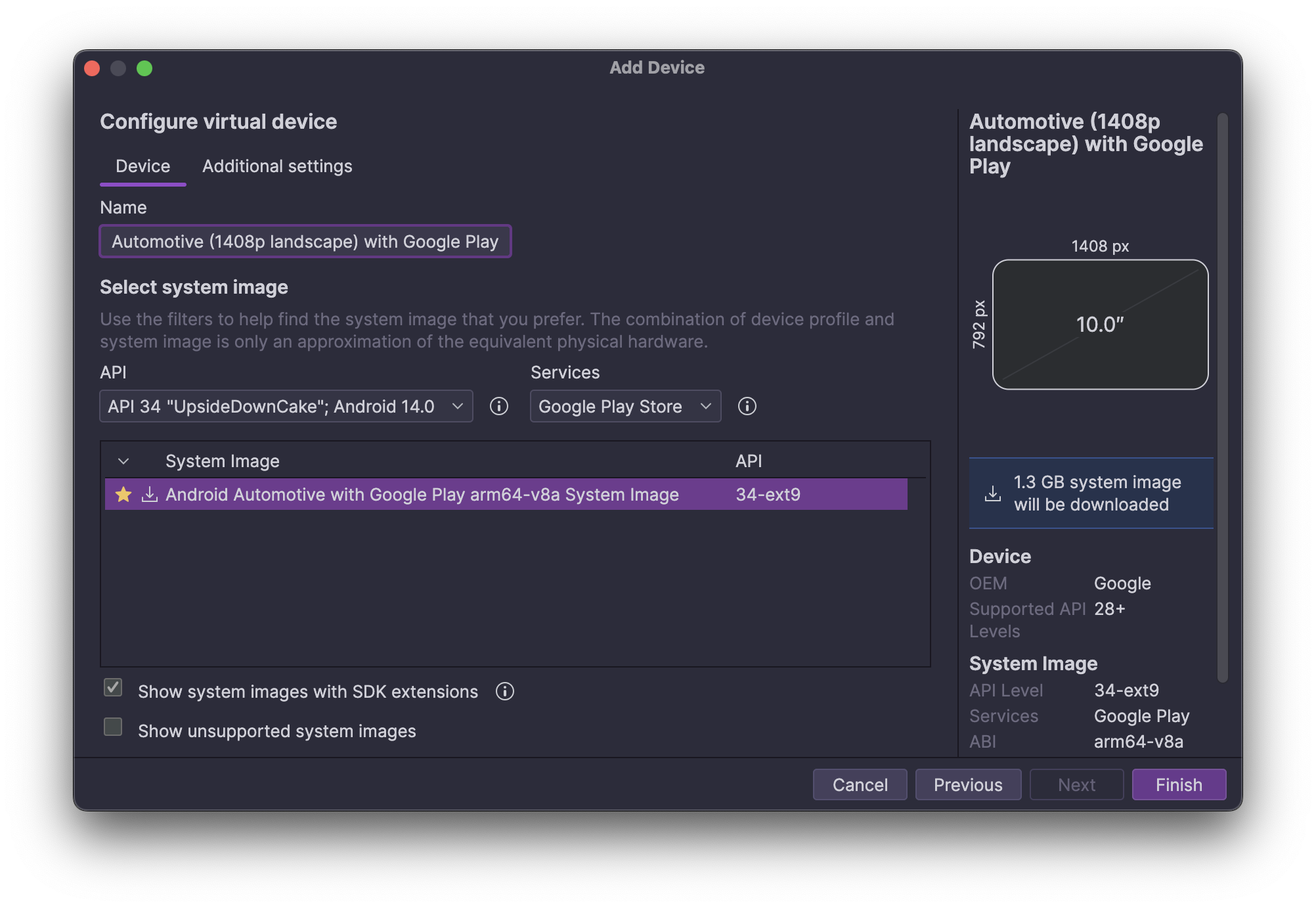
Task: Open the Google Play Store services dropdown
Action: pos(625,407)
